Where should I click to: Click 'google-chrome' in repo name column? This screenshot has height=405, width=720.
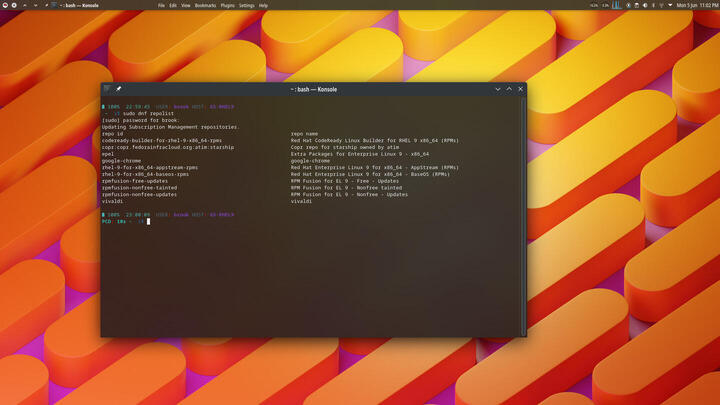[x=310, y=161]
